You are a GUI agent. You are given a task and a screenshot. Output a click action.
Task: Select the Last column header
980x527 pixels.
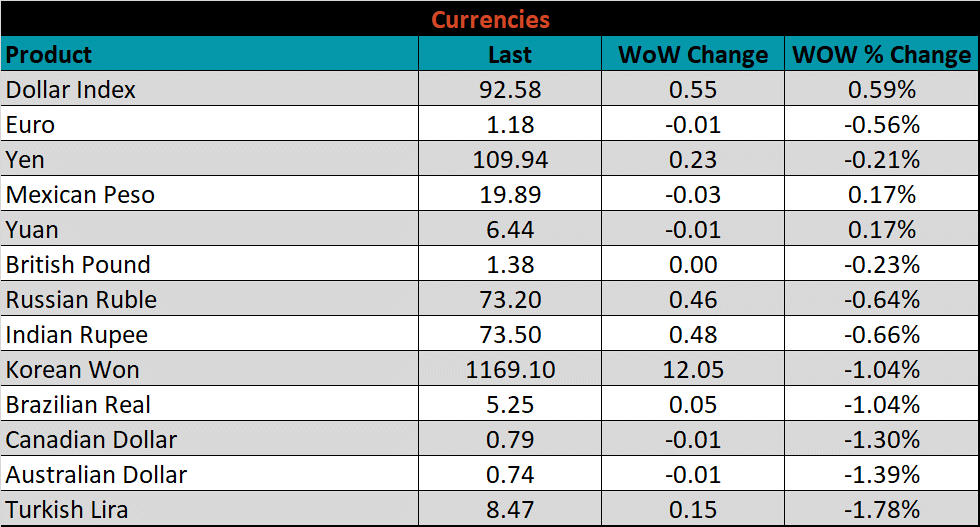[x=510, y=54]
